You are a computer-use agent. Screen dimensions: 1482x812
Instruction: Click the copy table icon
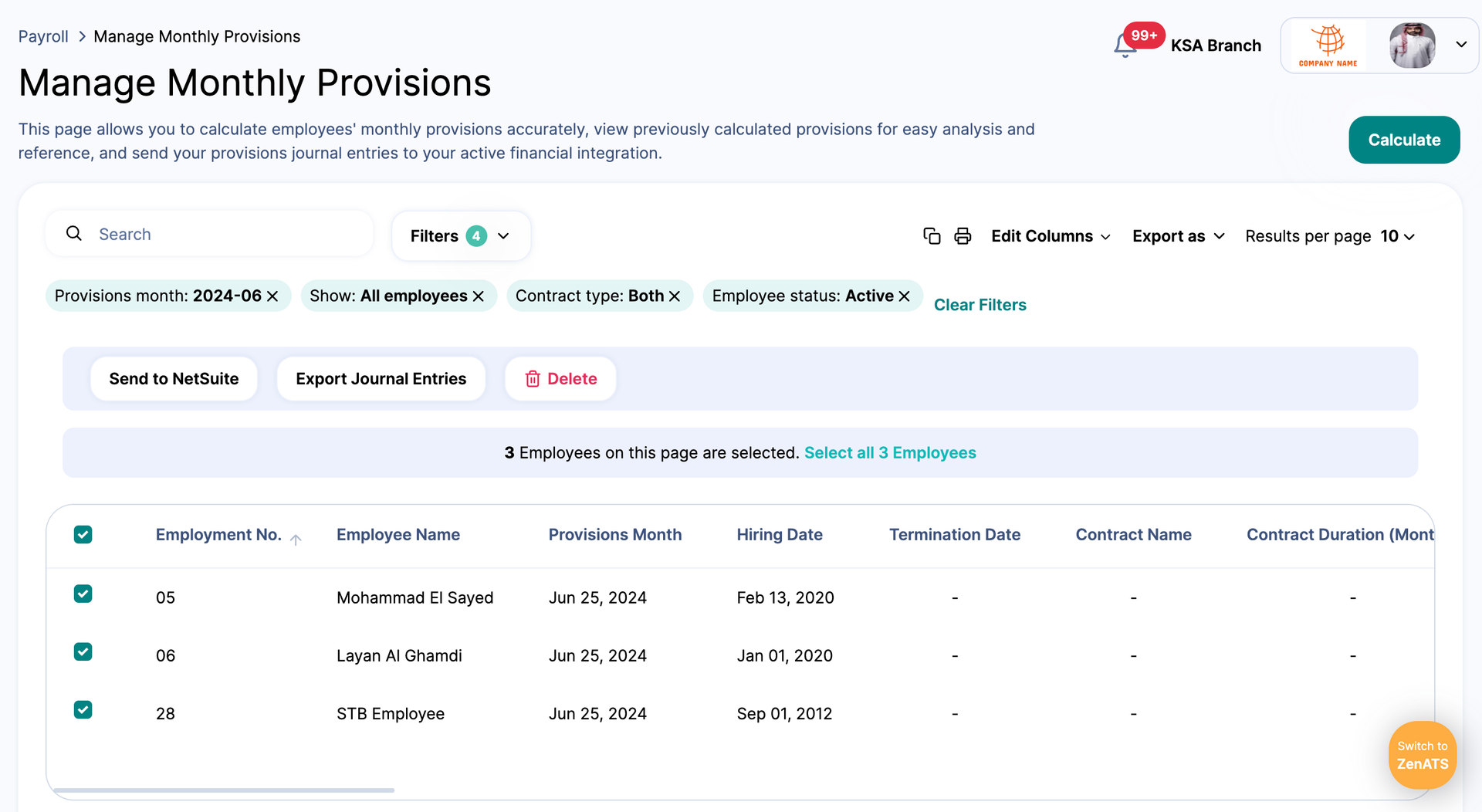click(932, 236)
